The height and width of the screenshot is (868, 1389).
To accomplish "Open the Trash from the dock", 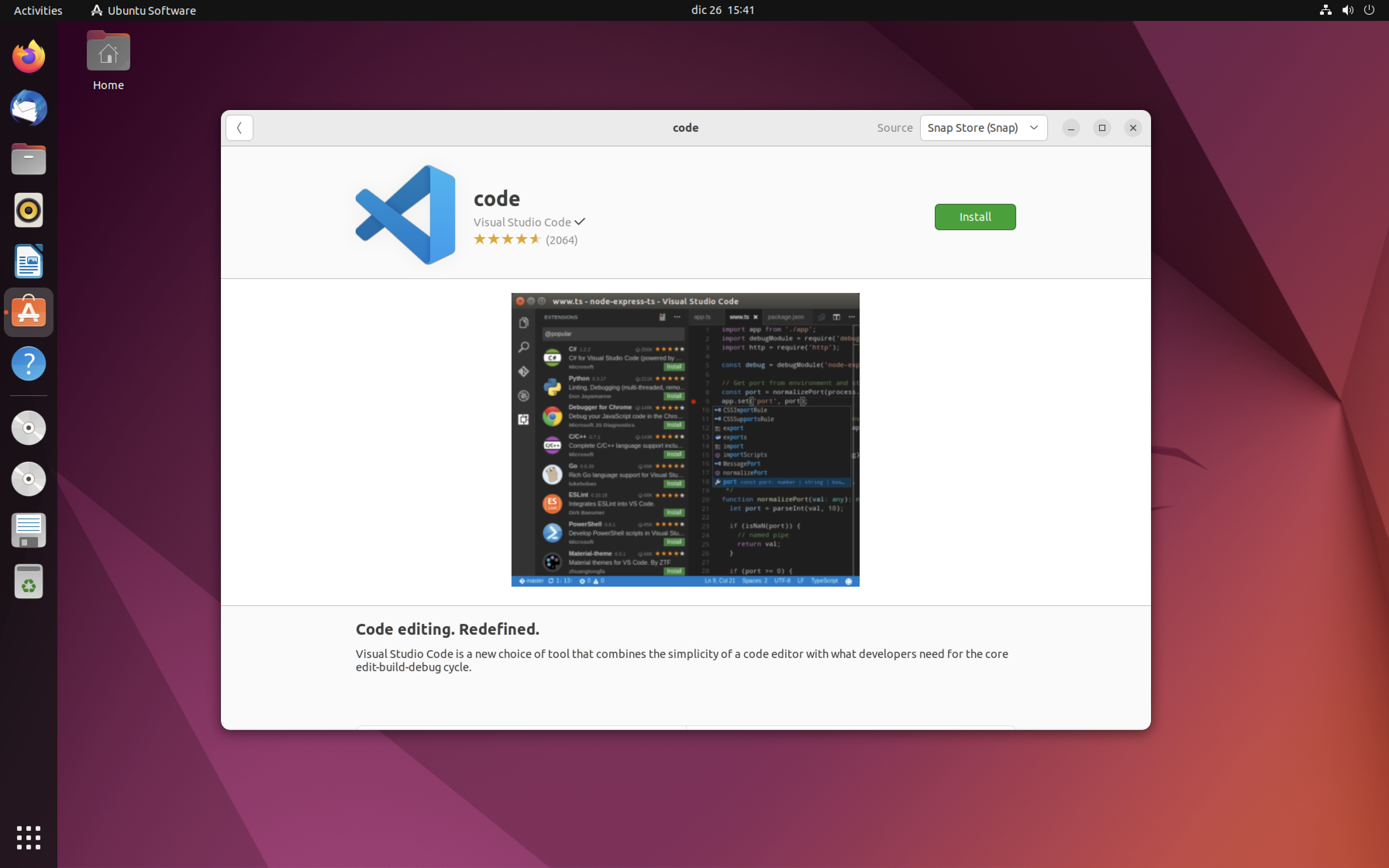I will click(28, 582).
